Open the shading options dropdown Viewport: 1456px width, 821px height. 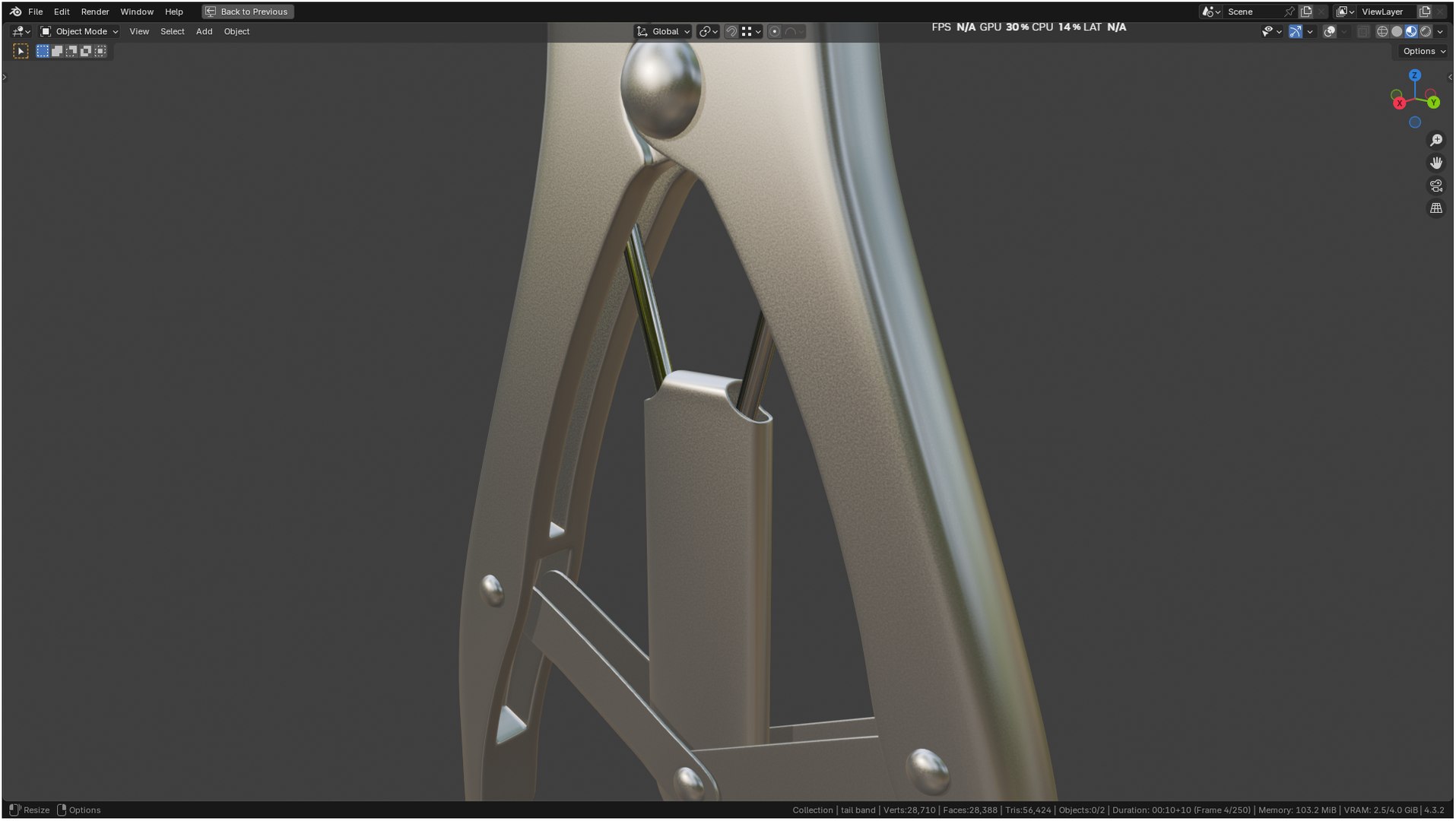tap(1440, 31)
